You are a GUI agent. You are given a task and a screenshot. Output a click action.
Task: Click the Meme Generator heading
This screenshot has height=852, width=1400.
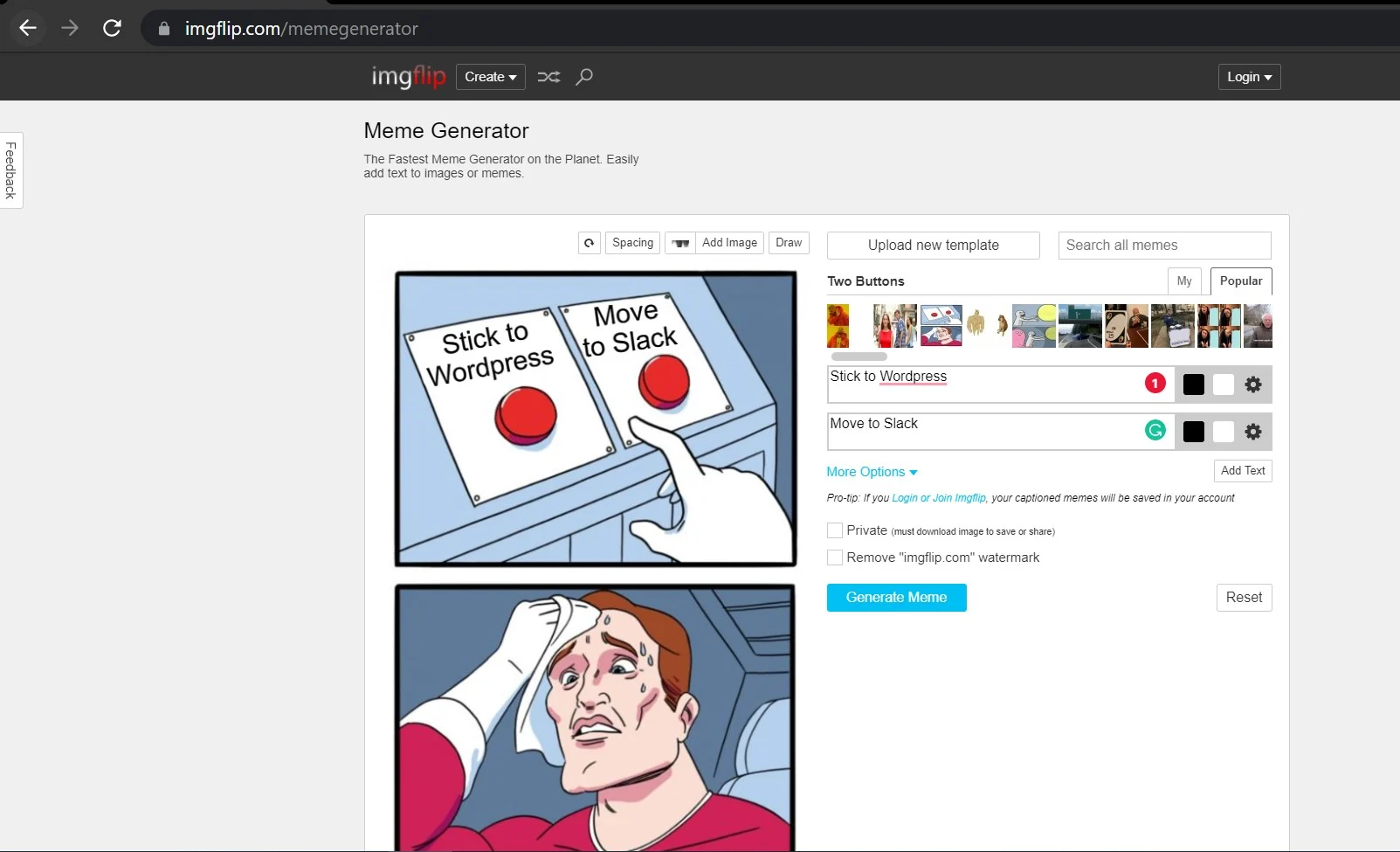point(446,131)
